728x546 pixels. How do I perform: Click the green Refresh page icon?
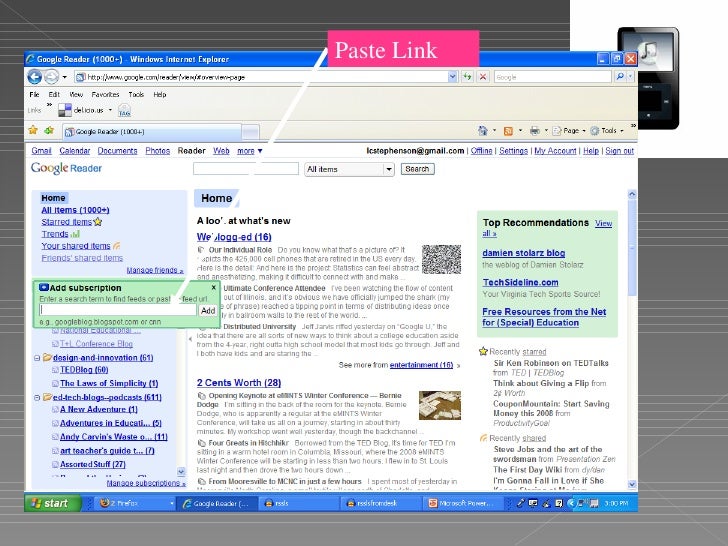(467, 77)
